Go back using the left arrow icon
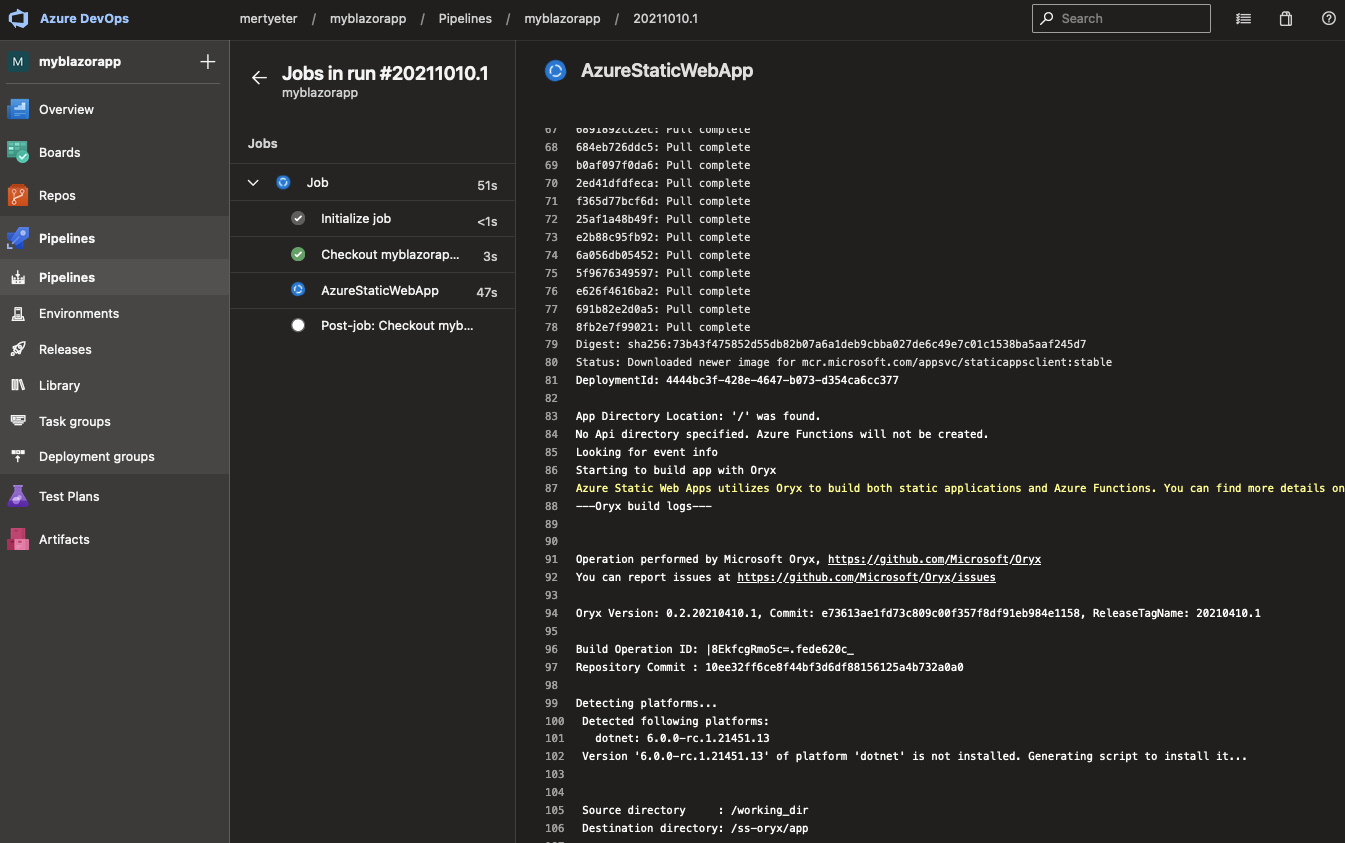 [x=259, y=78]
